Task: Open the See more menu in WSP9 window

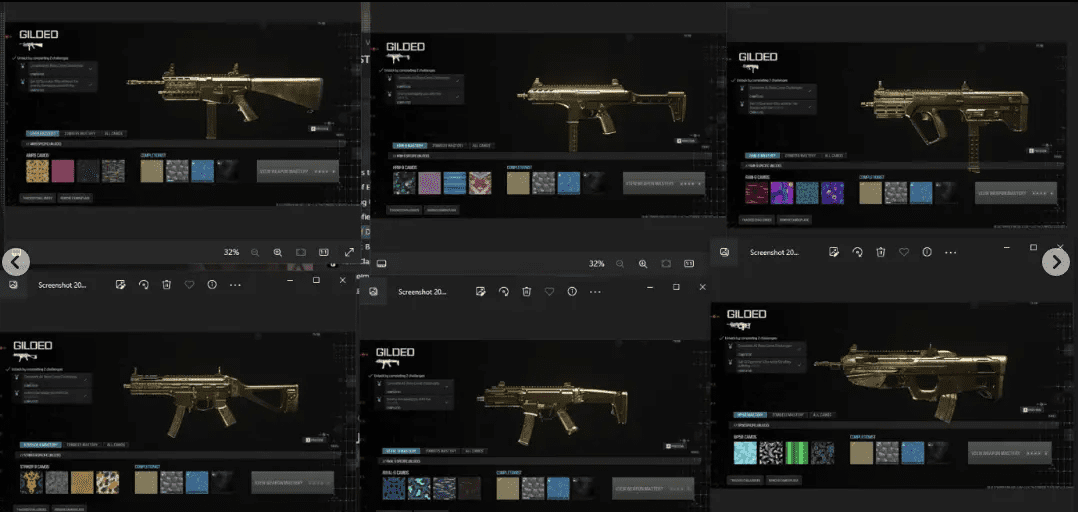Action: pyautogui.click(x=951, y=252)
